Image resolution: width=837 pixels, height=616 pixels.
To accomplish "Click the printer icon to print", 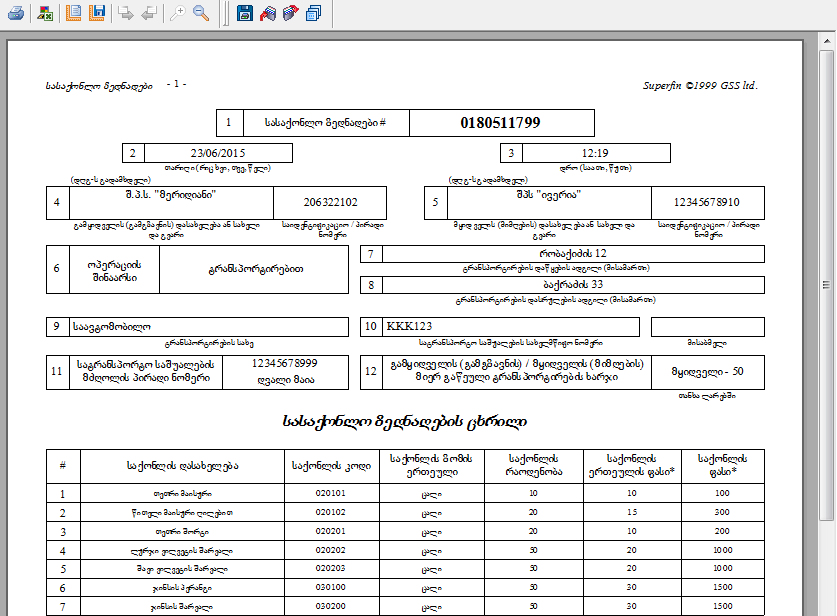I will 16,13.
